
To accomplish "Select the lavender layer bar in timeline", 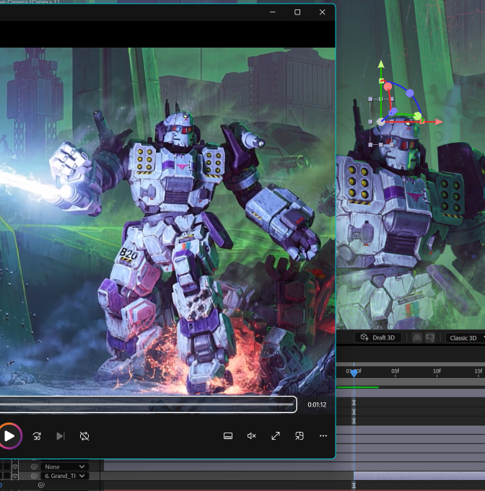I will [x=419, y=476].
